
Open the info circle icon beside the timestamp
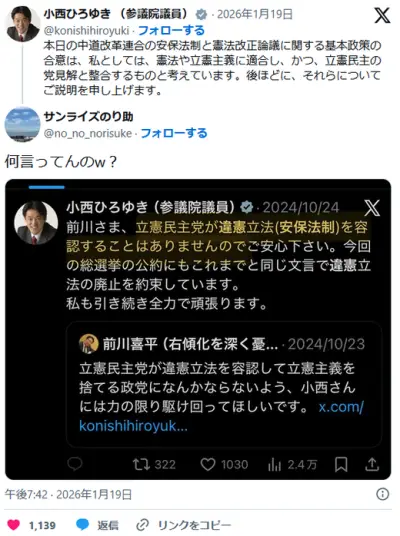(382, 494)
